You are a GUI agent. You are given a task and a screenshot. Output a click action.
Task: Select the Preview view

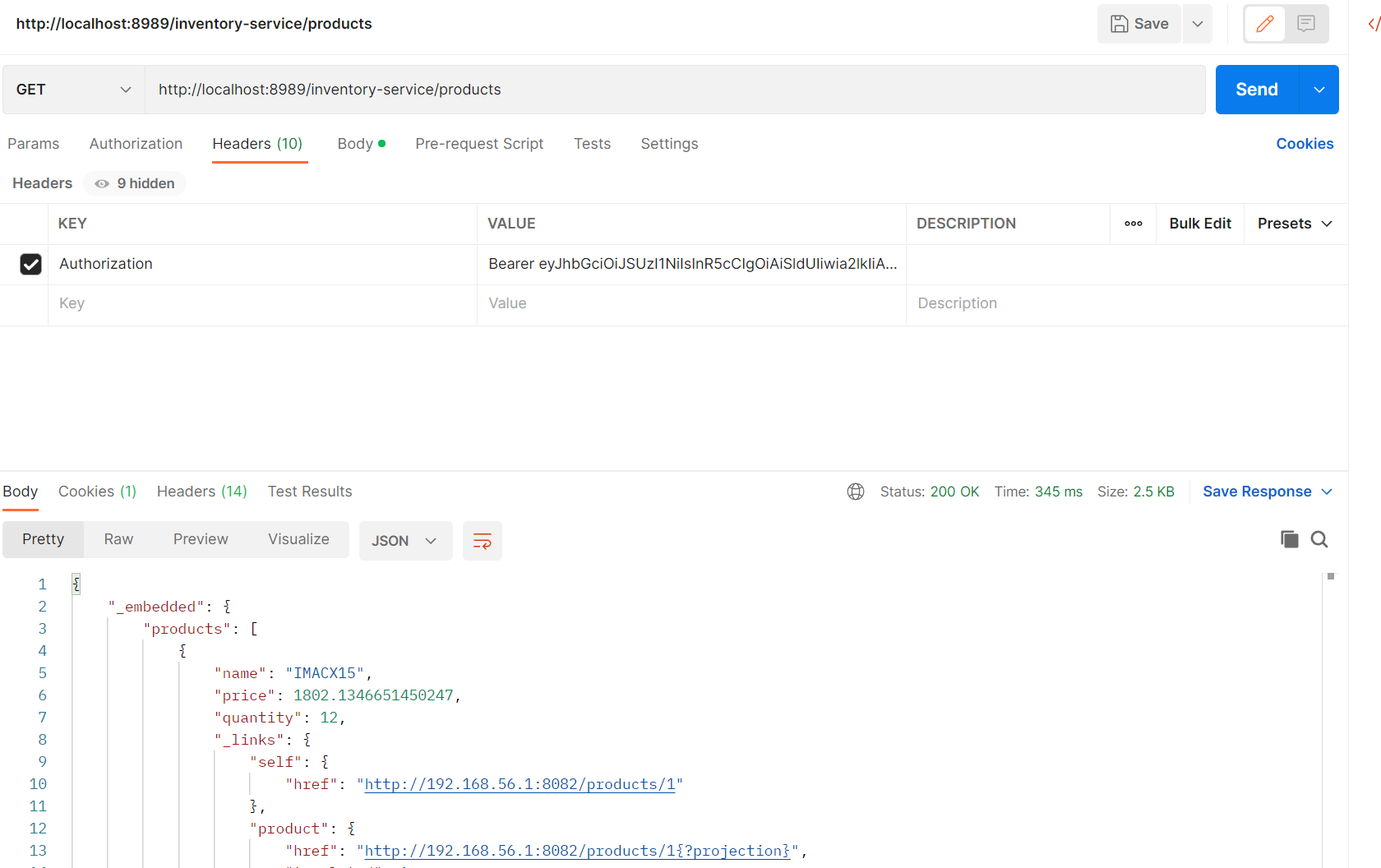click(201, 539)
